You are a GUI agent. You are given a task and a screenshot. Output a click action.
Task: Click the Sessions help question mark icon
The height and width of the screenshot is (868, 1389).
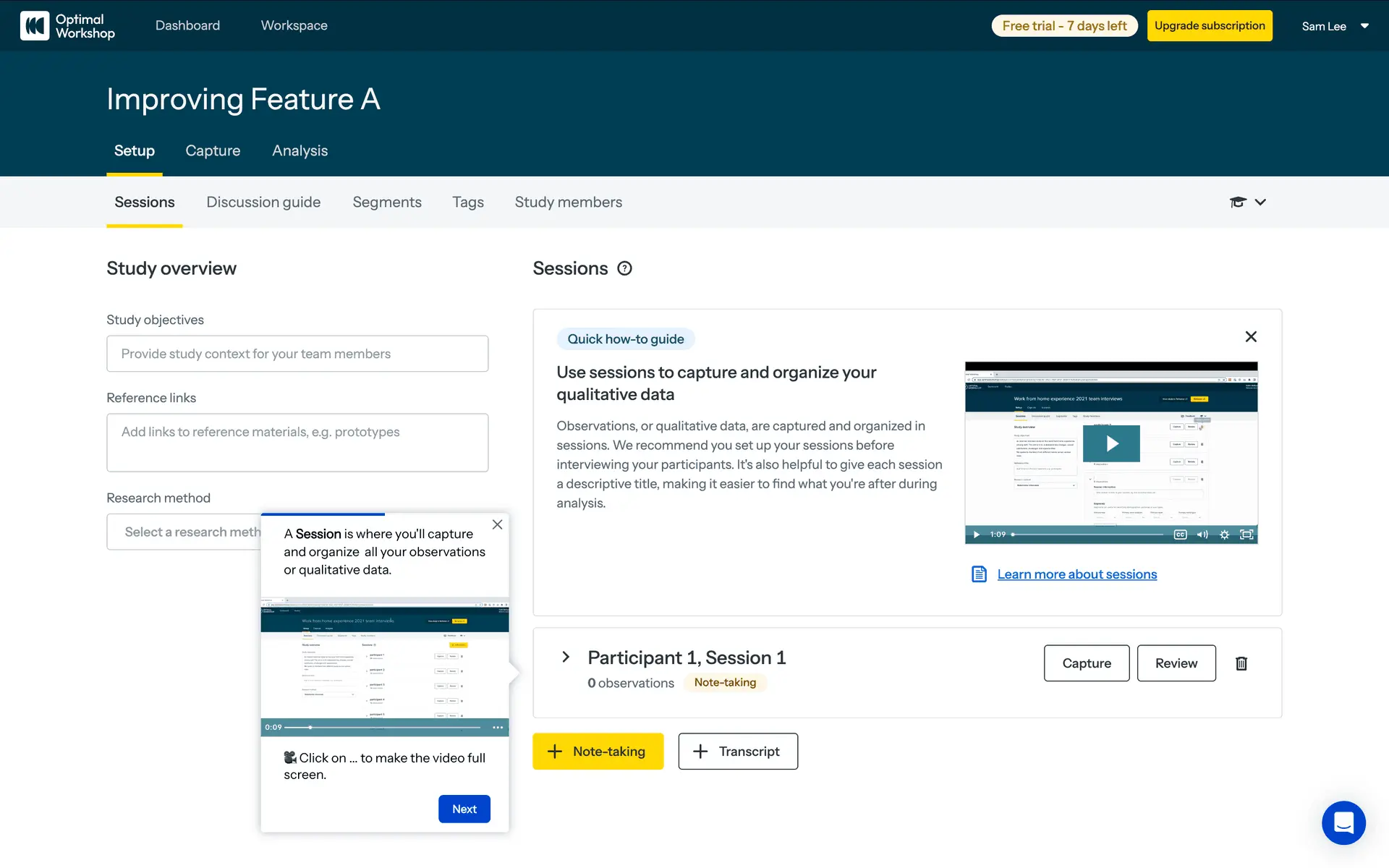624,268
